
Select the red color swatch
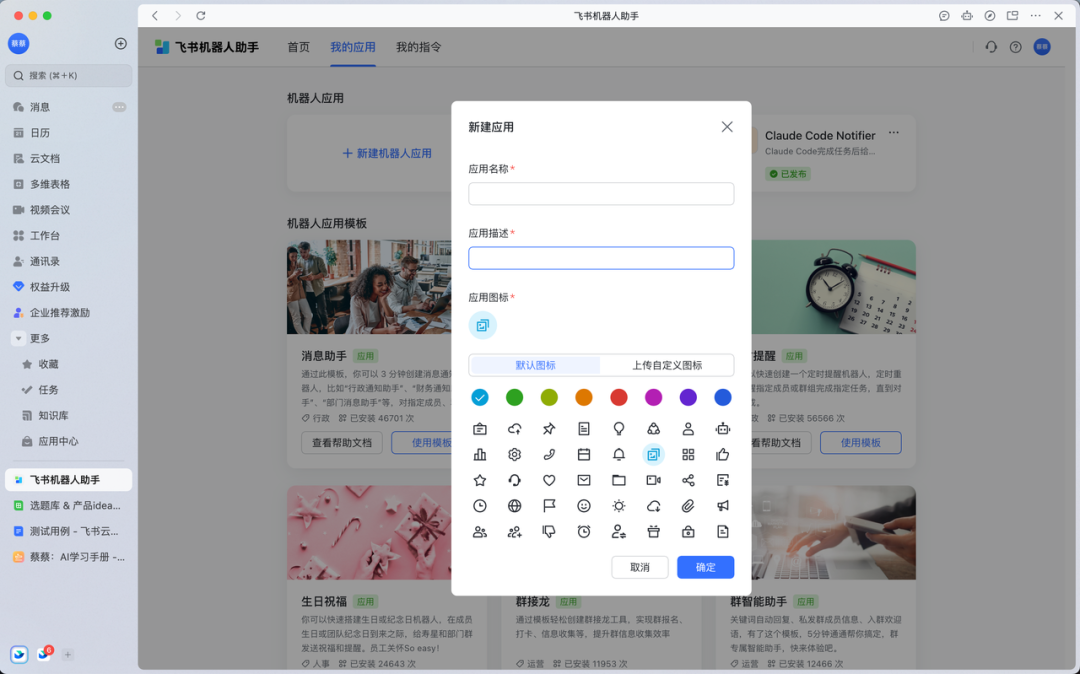pos(619,397)
